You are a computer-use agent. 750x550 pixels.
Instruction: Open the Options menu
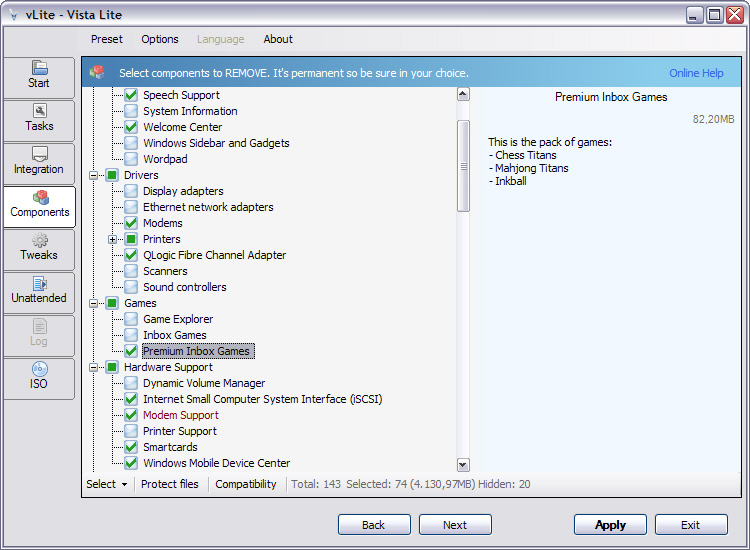160,39
